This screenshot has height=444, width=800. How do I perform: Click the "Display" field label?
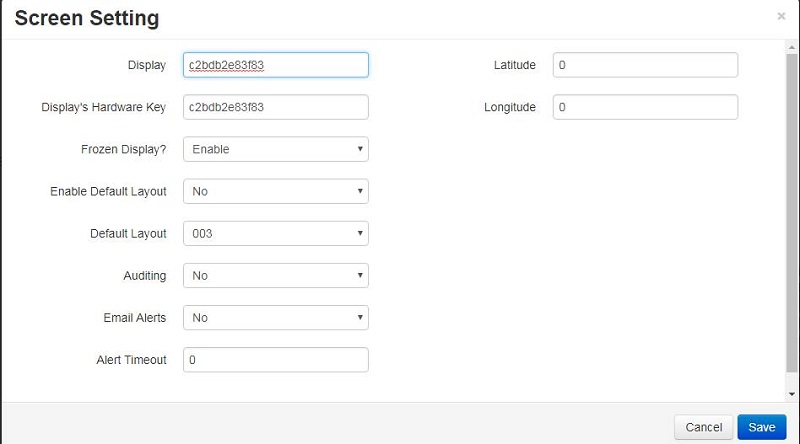[x=147, y=65]
